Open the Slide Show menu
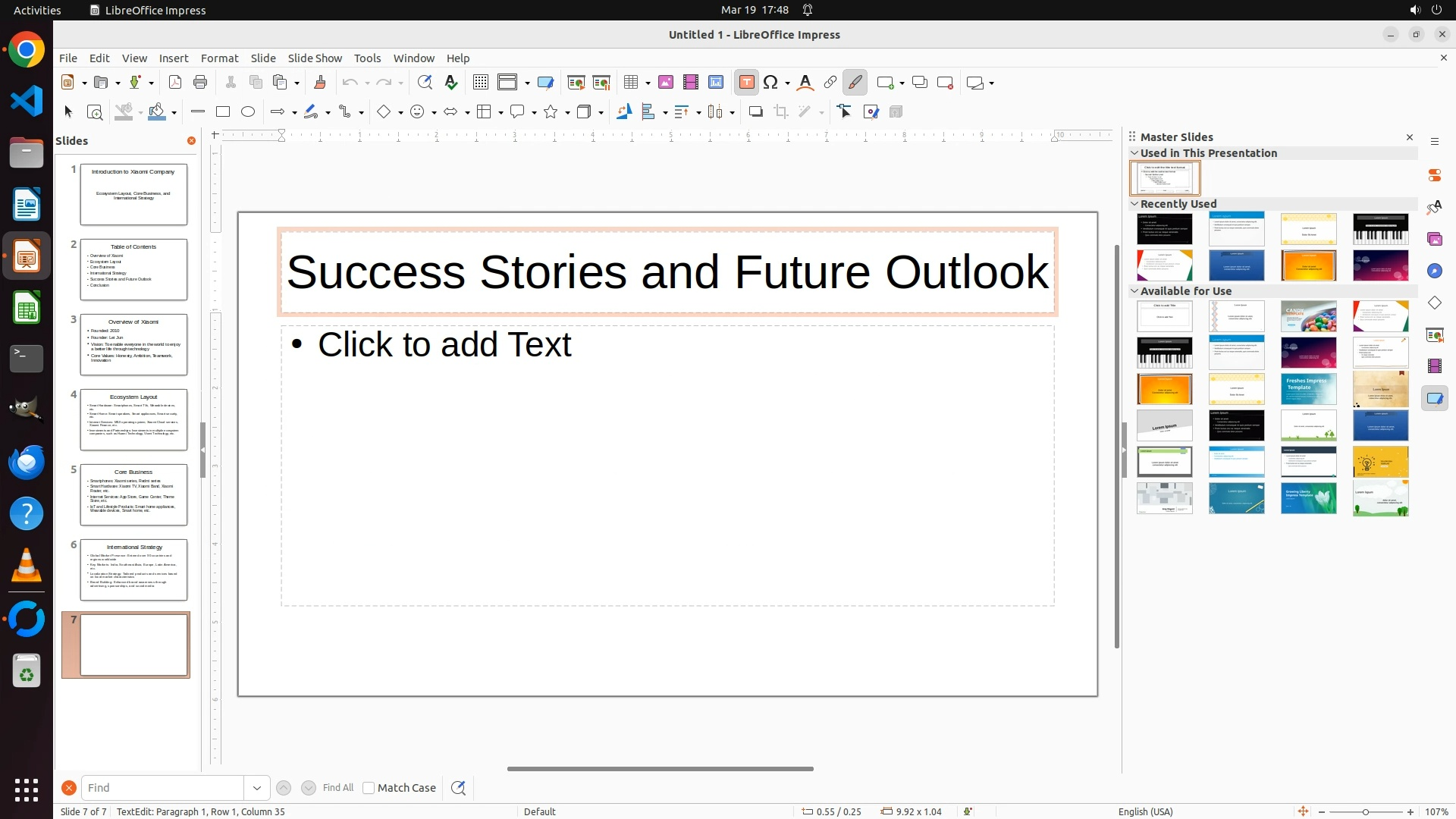The width and height of the screenshot is (1456, 819). (x=314, y=58)
